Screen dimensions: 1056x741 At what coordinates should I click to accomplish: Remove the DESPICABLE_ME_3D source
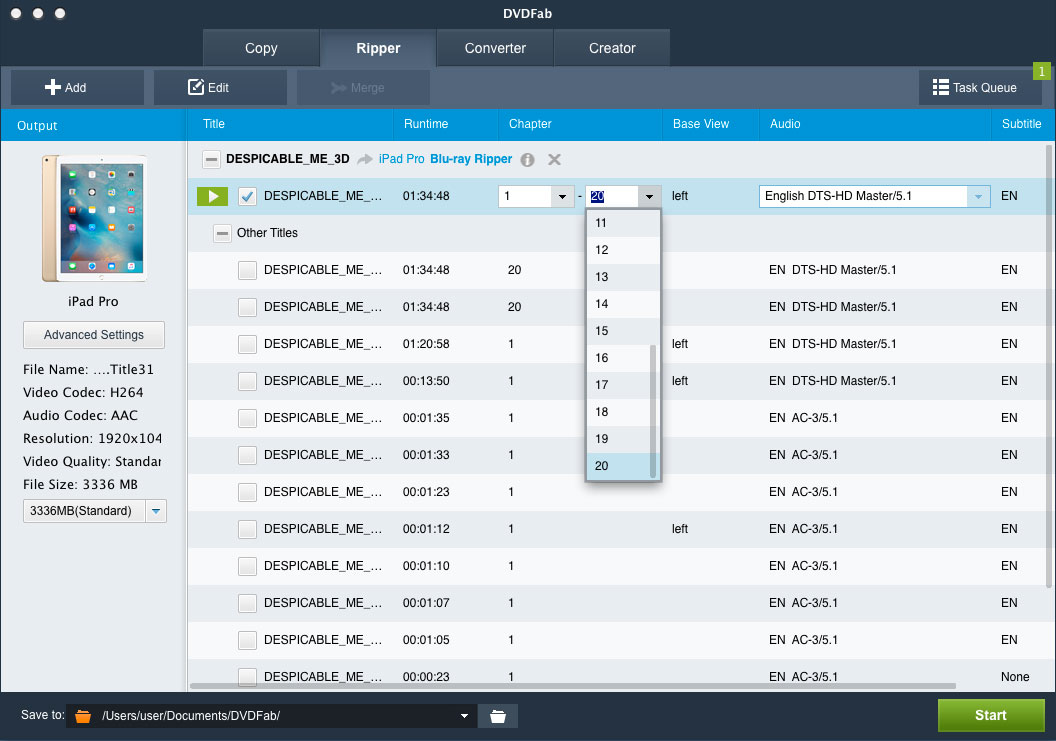pos(554,160)
